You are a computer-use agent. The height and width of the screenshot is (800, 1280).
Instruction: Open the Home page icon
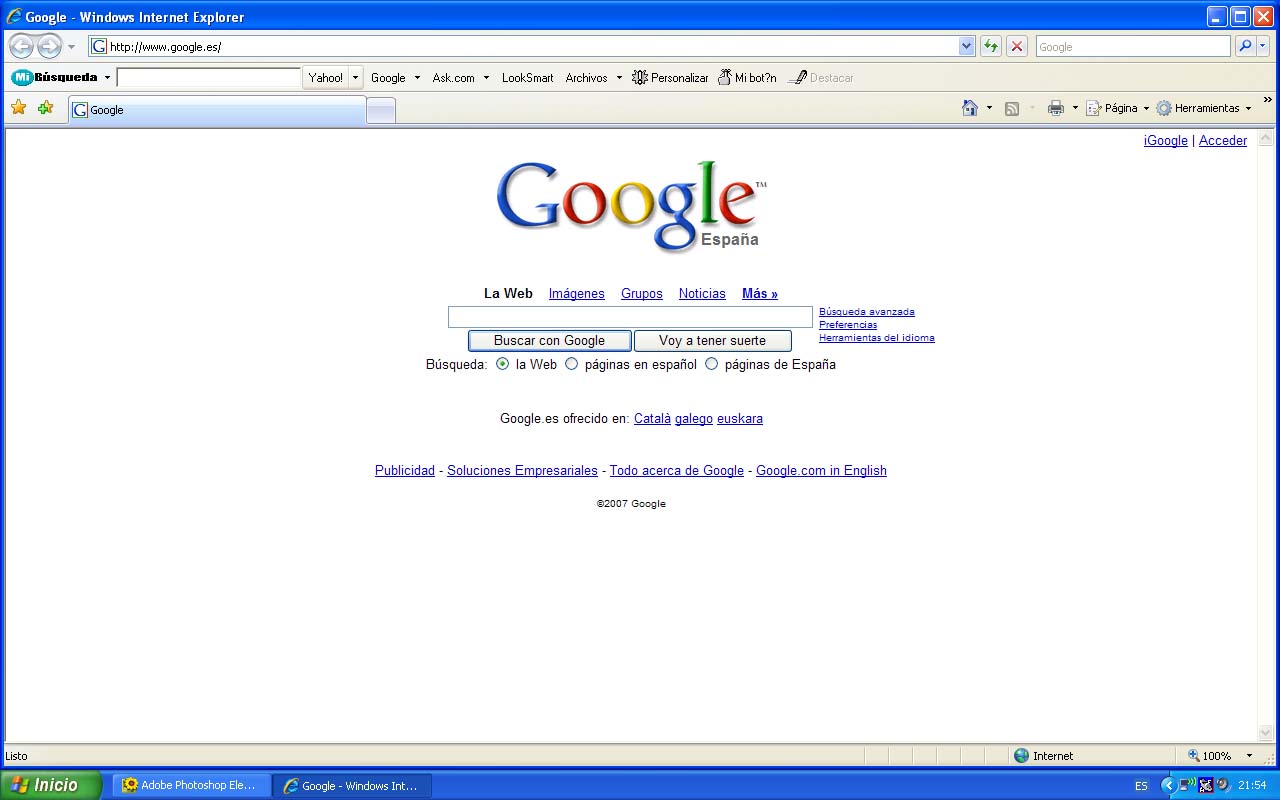(970, 108)
